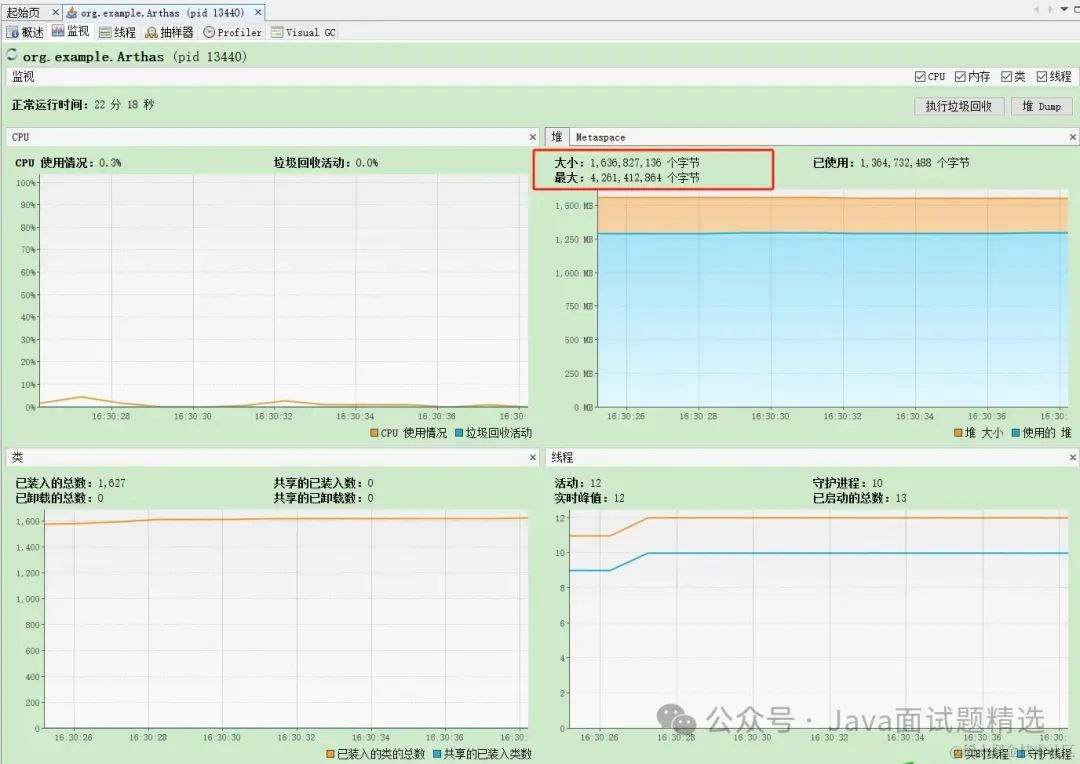Viewport: 1080px width, 764px height.
Task: Click the 最大: 4,261,412,864 个字节 value
Action: click(627, 178)
